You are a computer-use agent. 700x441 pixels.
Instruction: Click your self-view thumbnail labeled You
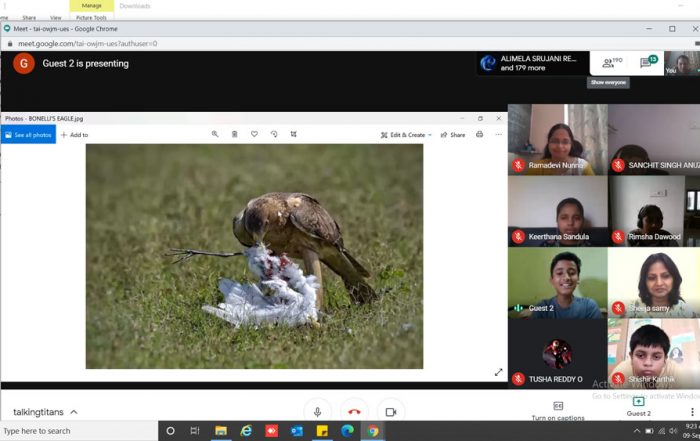681,63
